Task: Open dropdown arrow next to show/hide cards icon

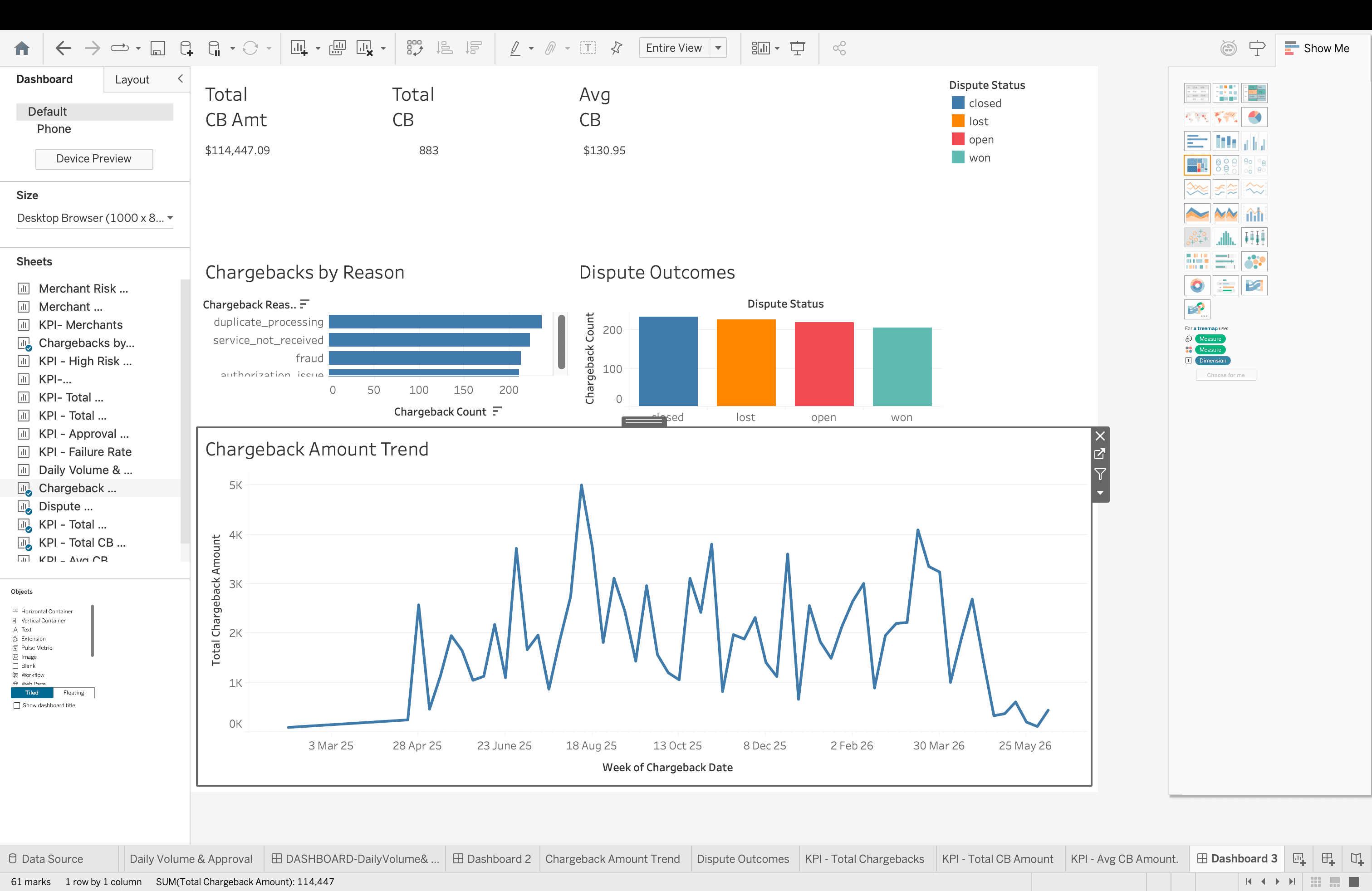Action: [777, 49]
